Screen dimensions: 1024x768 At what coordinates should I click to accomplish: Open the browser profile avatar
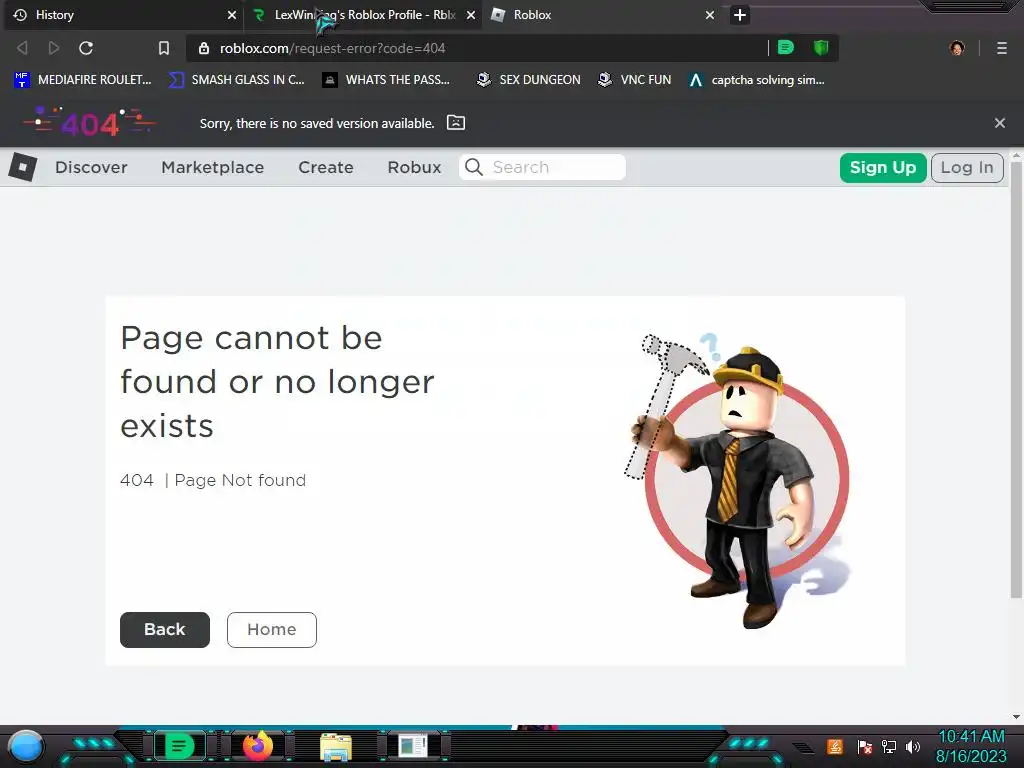tap(957, 48)
